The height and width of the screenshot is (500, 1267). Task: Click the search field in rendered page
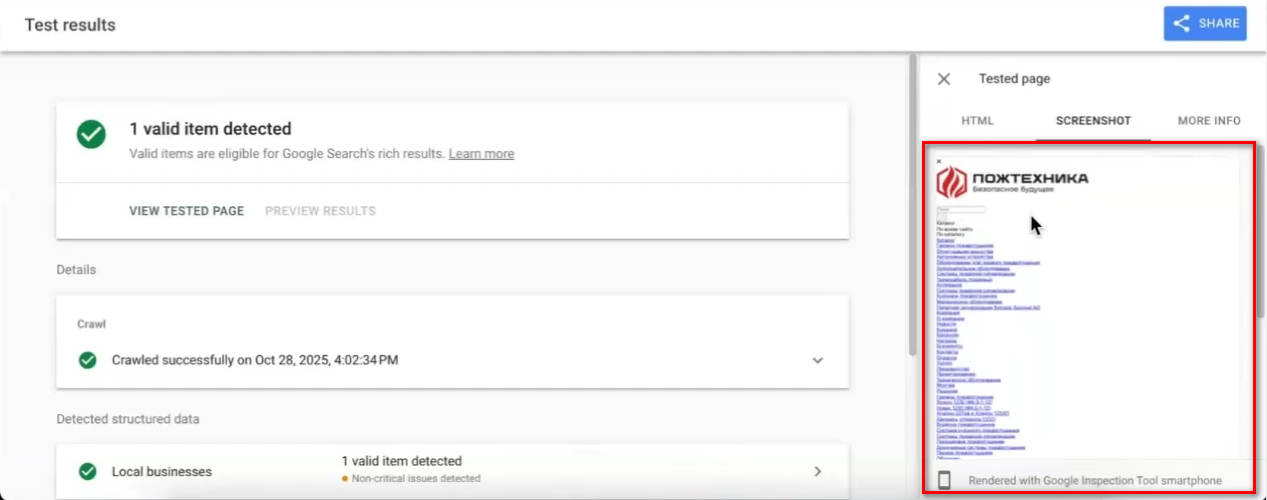(961, 210)
